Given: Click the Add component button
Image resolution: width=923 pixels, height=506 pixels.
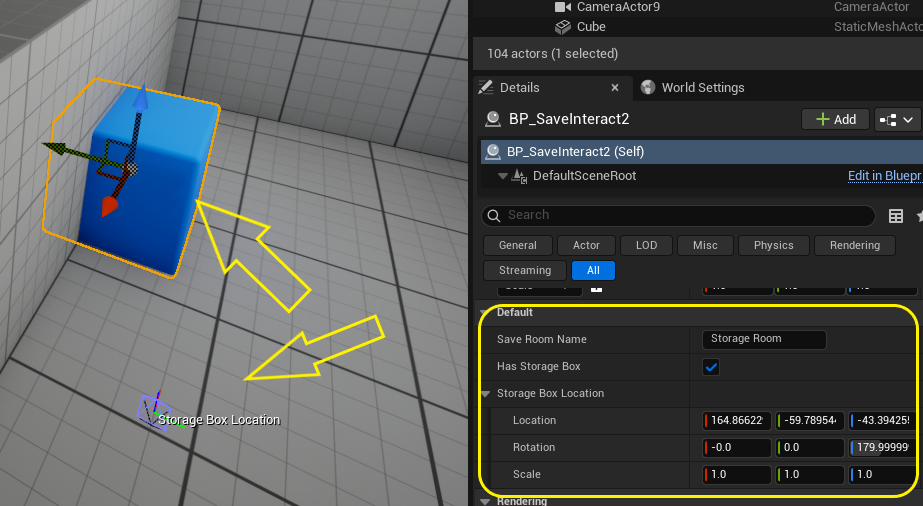Looking at the screenshot, I should pyautogui.click(x=836, y=119).
